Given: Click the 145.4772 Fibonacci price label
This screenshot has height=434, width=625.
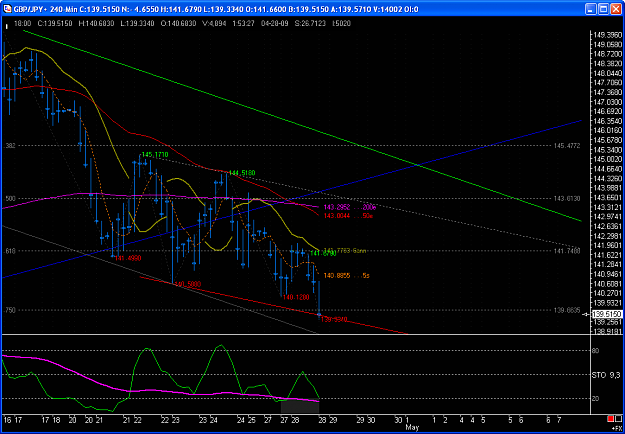Looking at the screenshot, I should tap(567, 146).
